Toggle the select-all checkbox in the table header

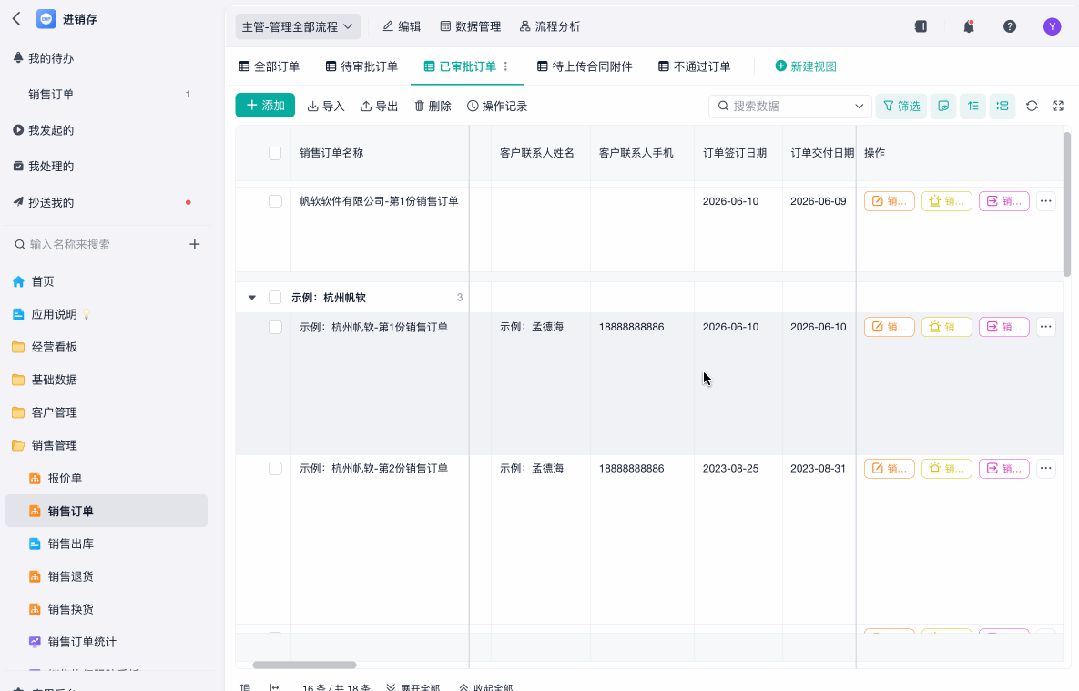(x=275, y=153)
